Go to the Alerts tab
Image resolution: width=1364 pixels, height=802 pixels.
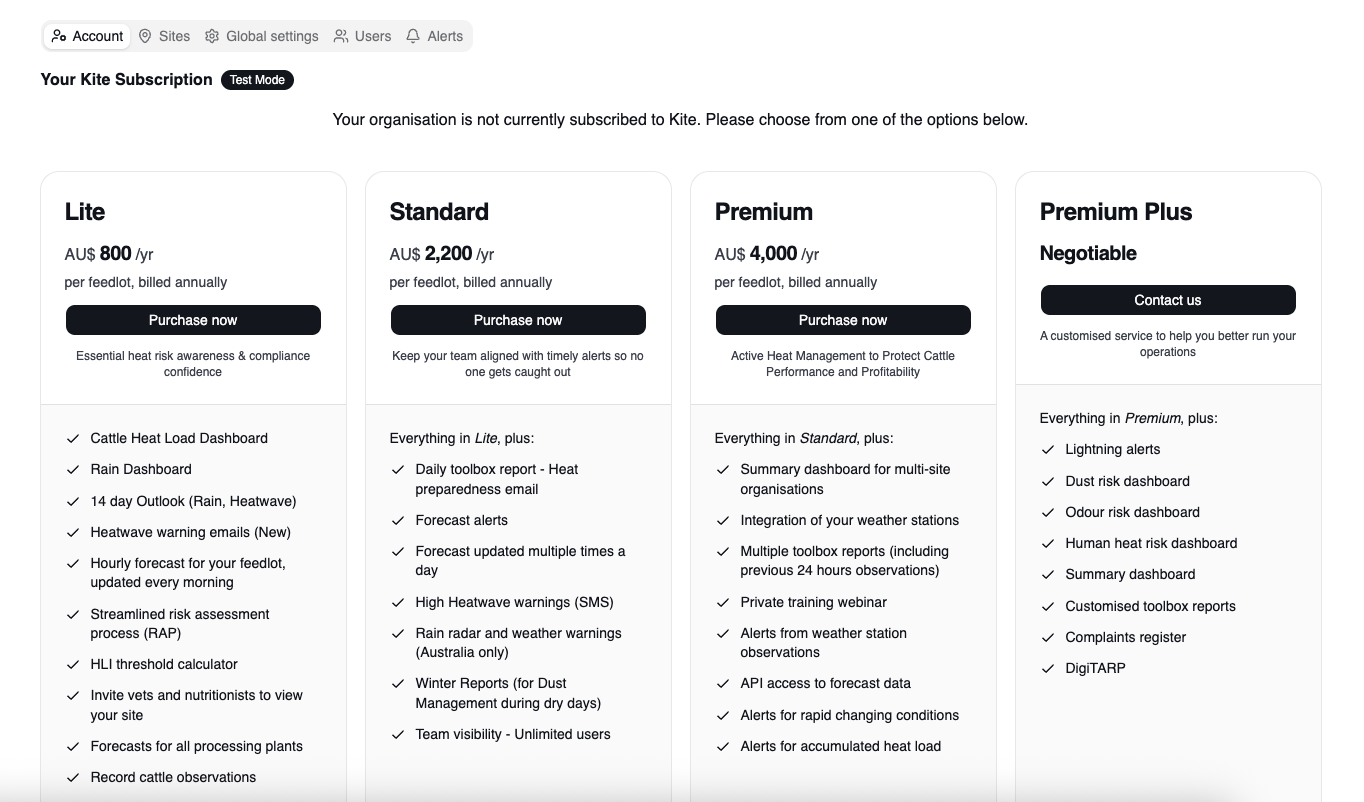click(434, 36)
